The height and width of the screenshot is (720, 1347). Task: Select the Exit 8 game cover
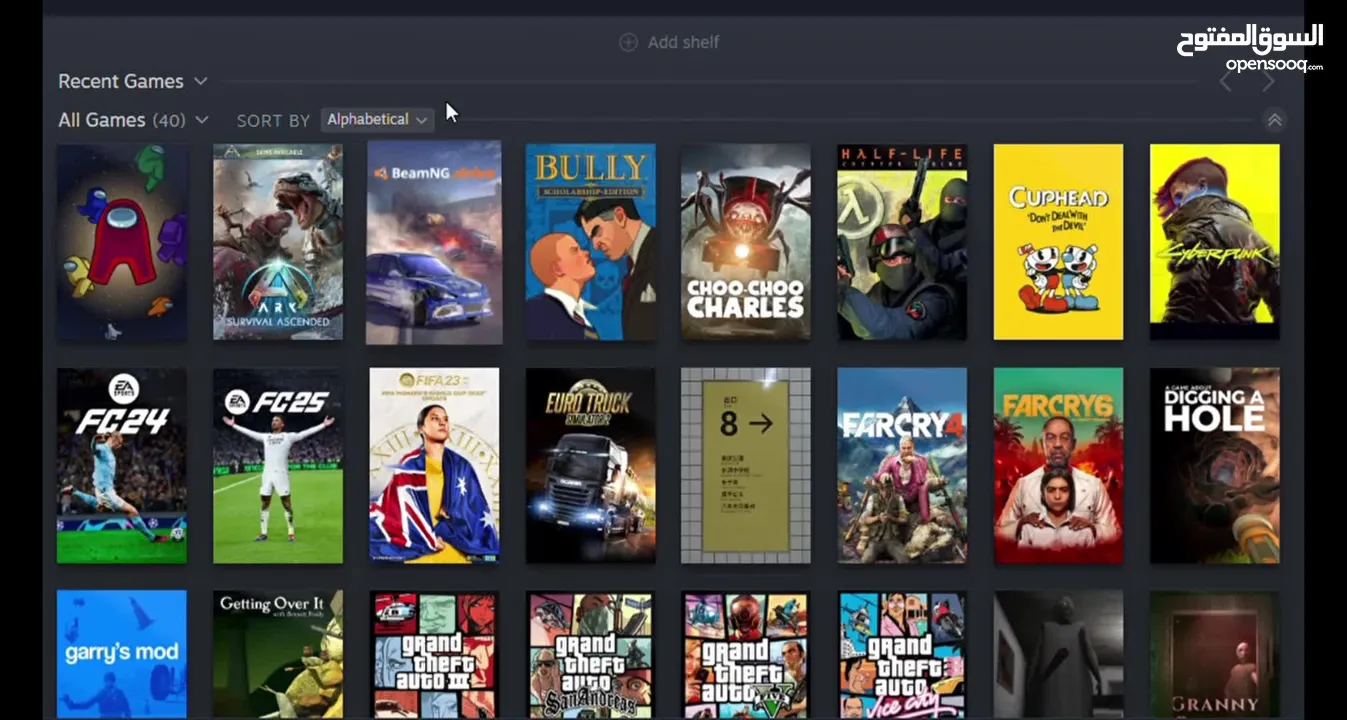pyautogui.click(x=746, y=465)
